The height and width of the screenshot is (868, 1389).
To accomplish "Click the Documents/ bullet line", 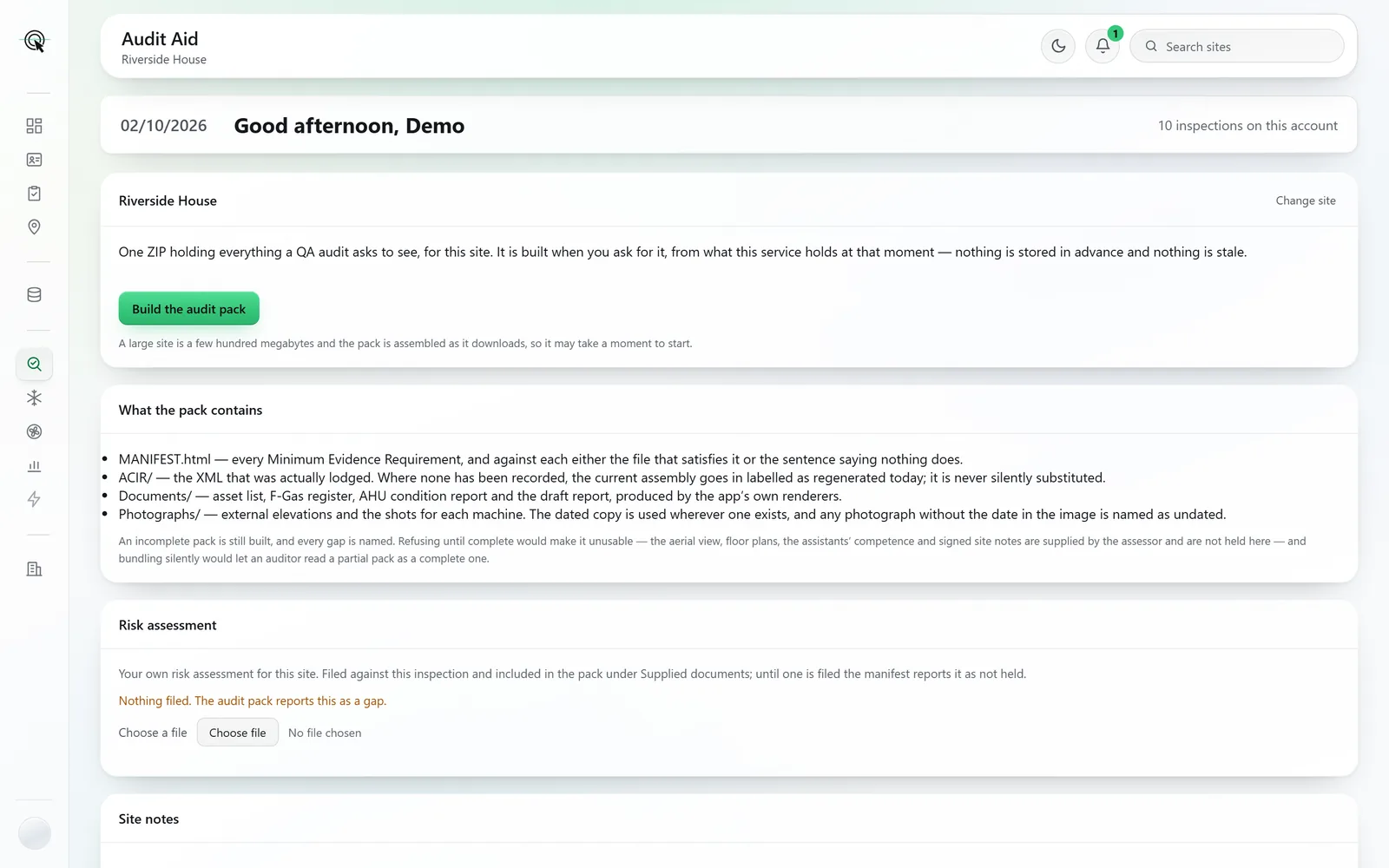I will pos(480,496).
